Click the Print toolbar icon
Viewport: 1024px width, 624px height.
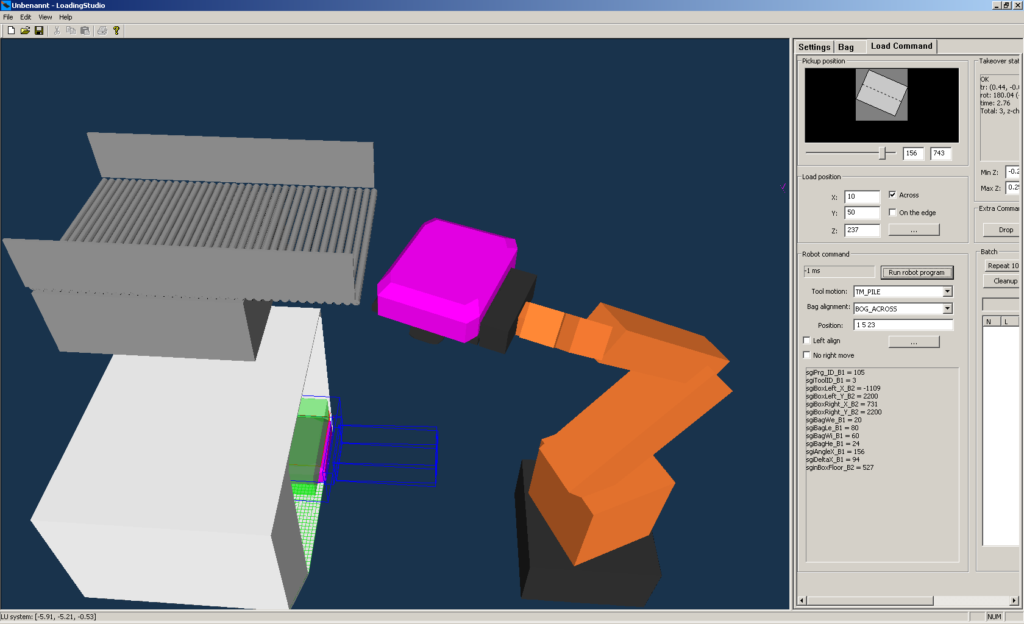click(x=102, y=31)
